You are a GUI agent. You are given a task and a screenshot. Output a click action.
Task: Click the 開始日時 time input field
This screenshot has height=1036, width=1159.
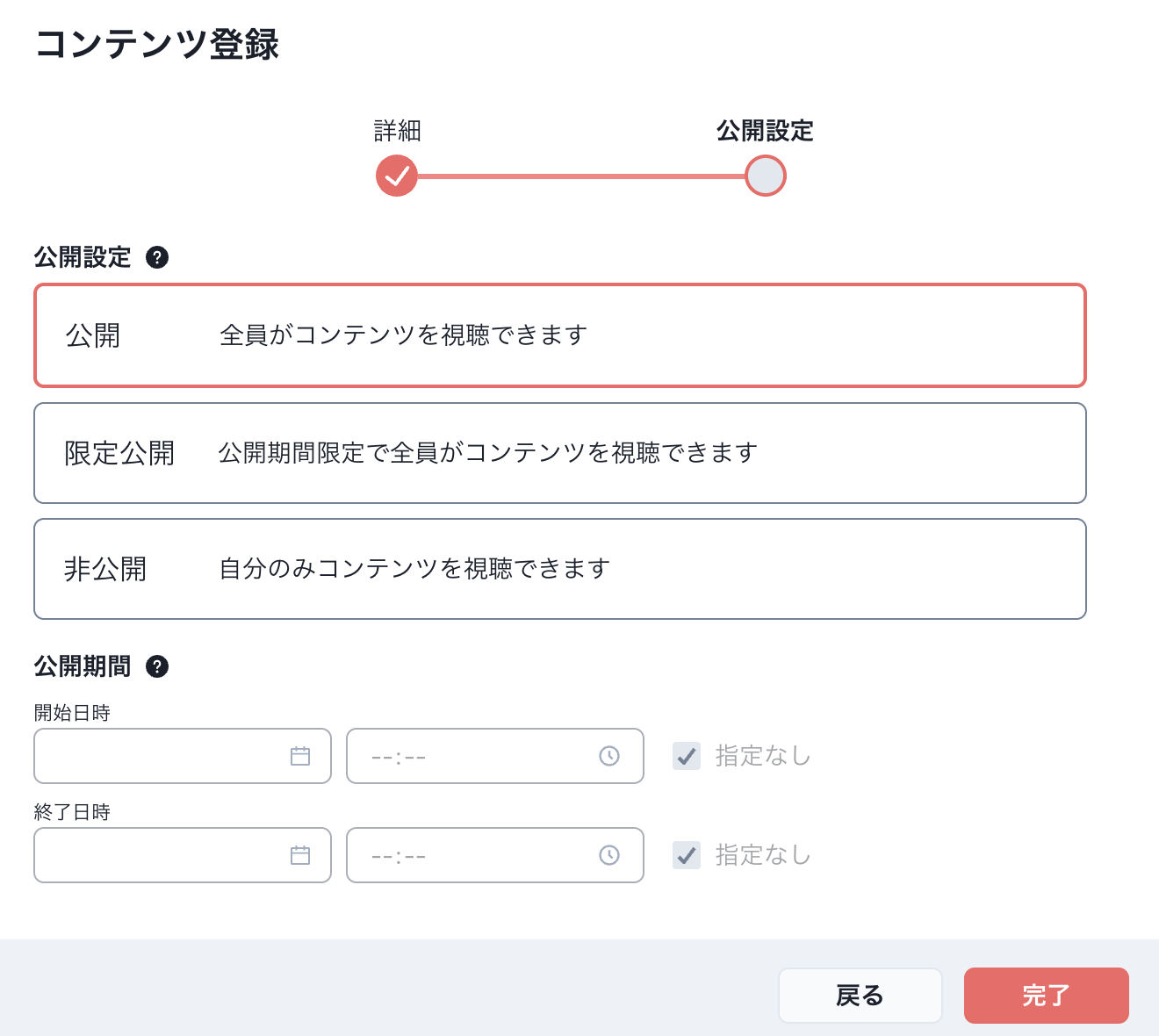pos(495,756)
